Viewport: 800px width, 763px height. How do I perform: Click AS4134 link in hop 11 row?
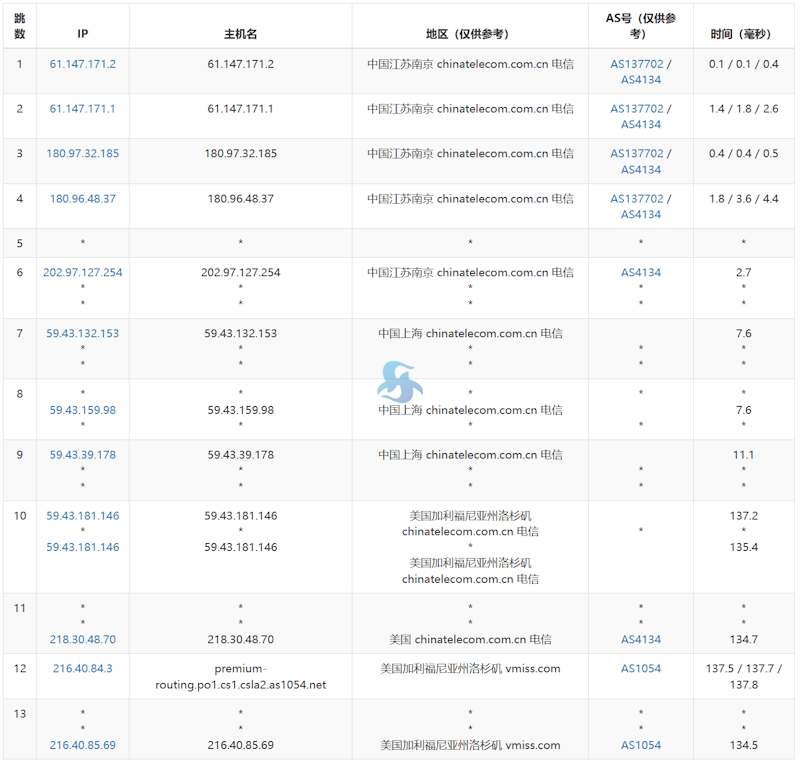click(x=641, y=639)
